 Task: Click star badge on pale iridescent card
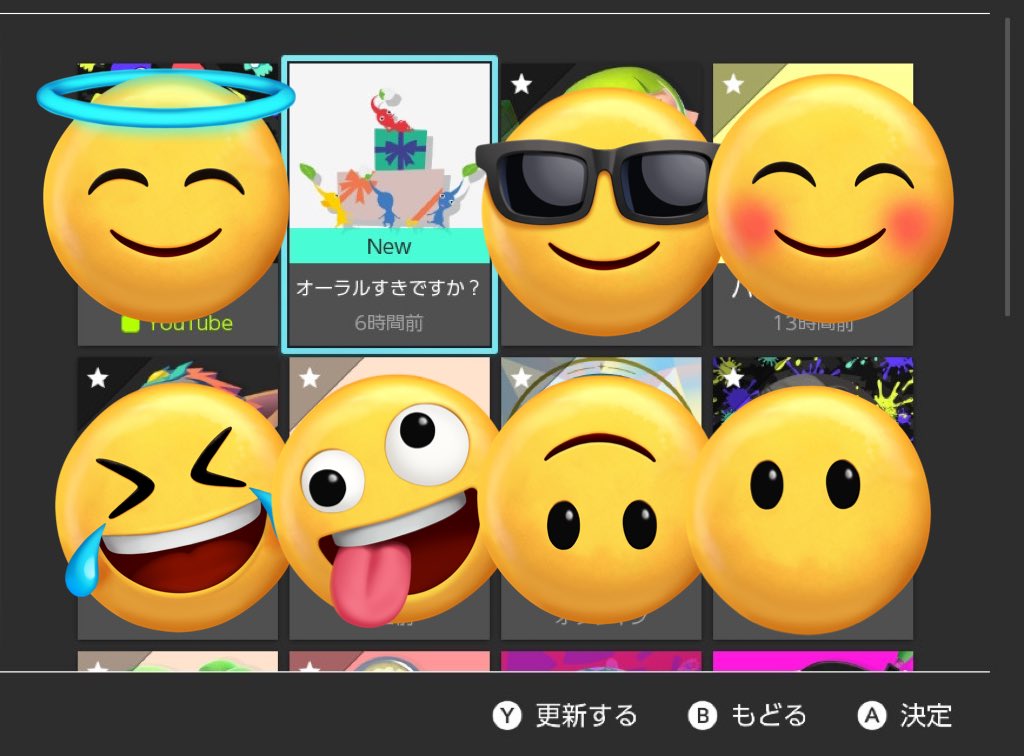coord(521,377)
